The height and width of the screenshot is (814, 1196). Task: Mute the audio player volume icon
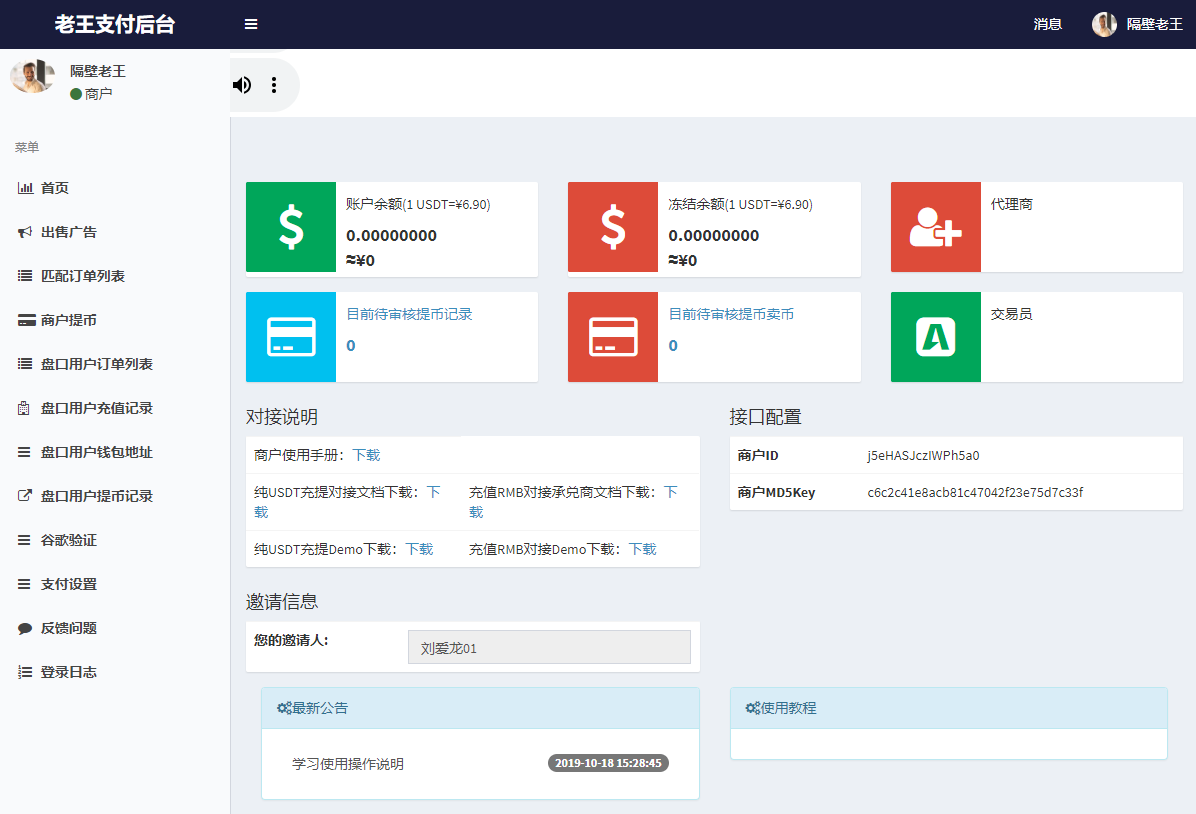click(242, 85)
